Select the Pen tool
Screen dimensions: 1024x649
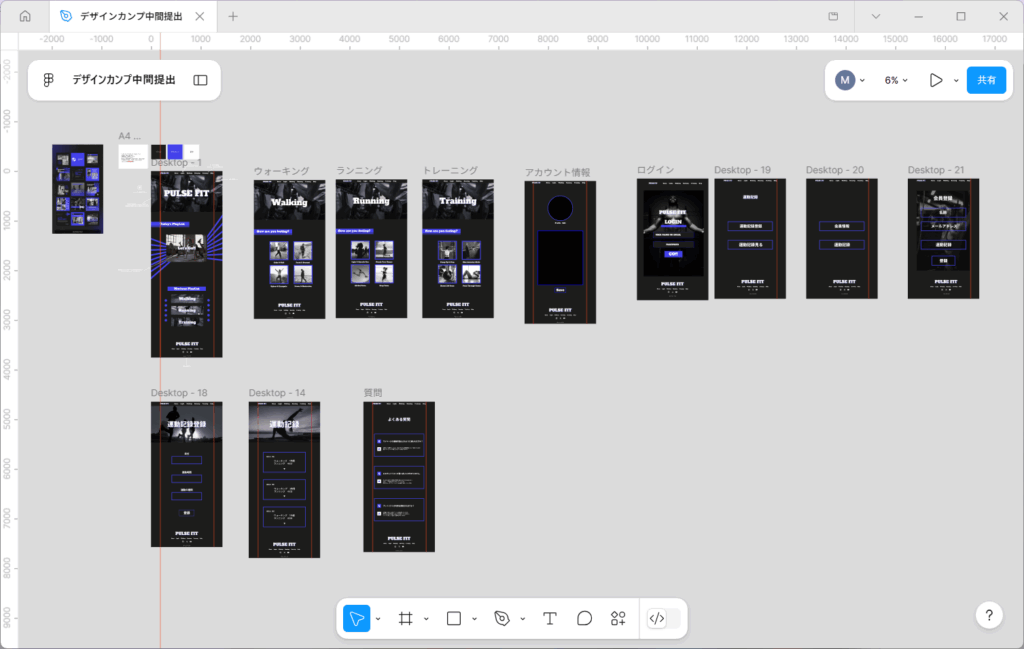pos(502,618)
